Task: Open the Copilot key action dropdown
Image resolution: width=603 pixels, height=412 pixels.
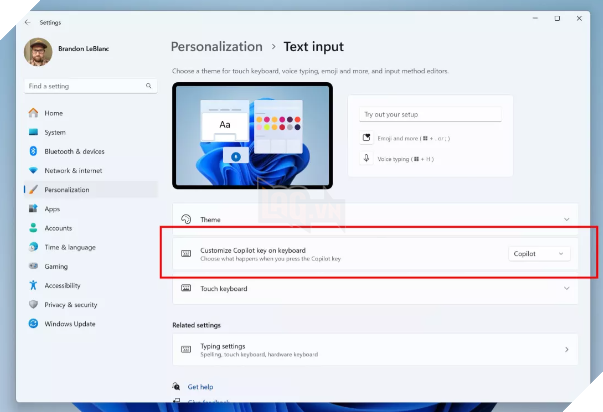Action: [x=539, y=254]
